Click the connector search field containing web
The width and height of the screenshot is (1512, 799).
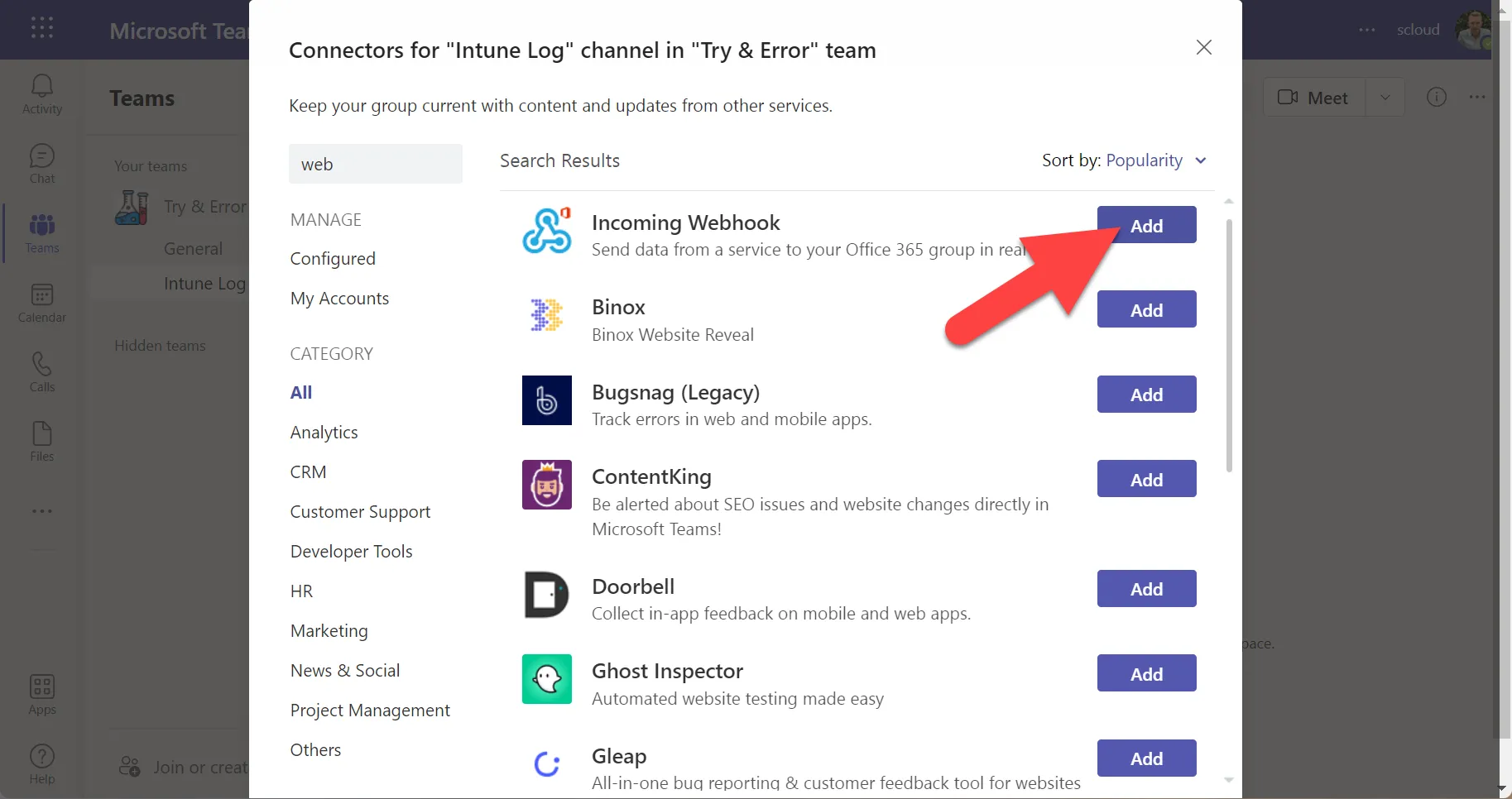click(x=376, y=164)
